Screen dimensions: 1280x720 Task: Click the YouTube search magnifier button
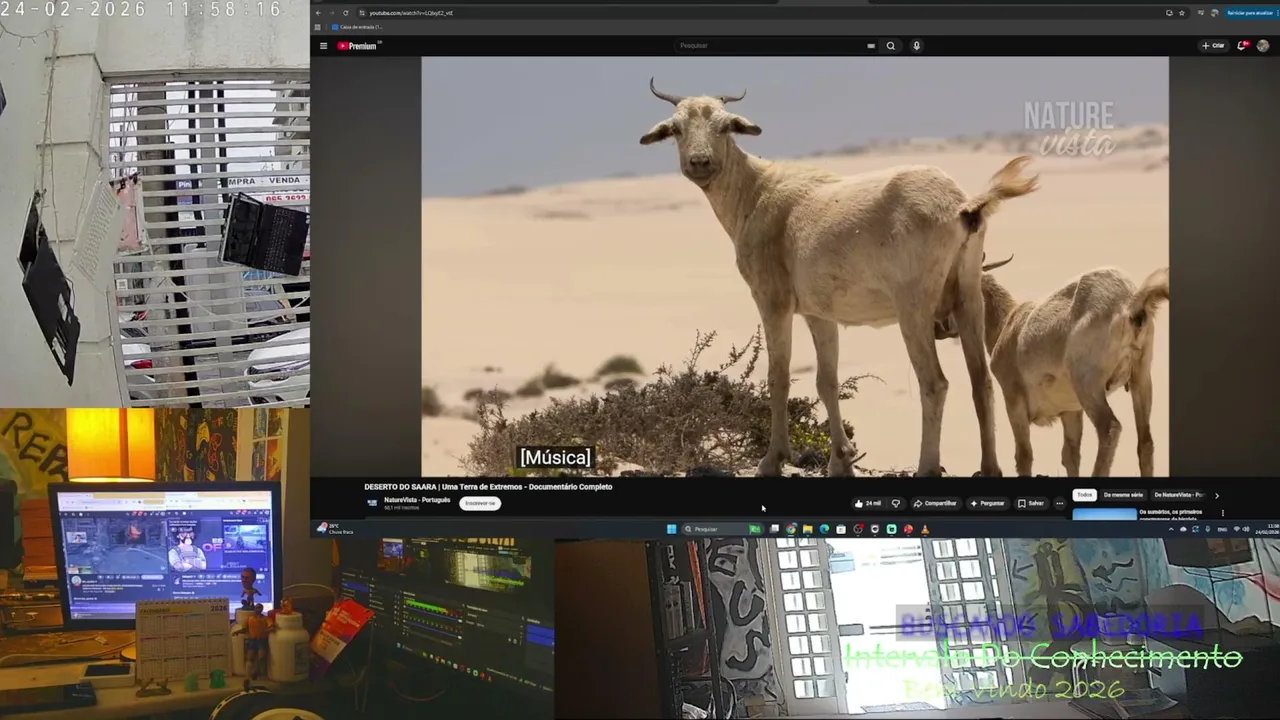(890, 46)
